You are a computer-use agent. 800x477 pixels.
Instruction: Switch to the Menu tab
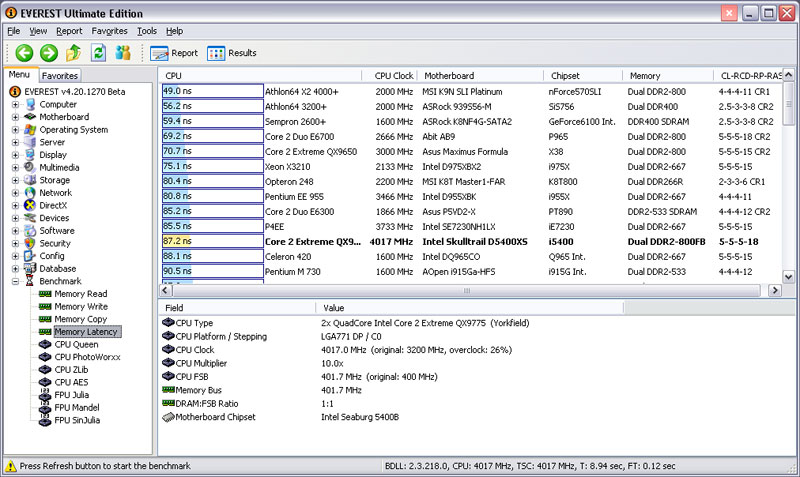tap(19, 74)
